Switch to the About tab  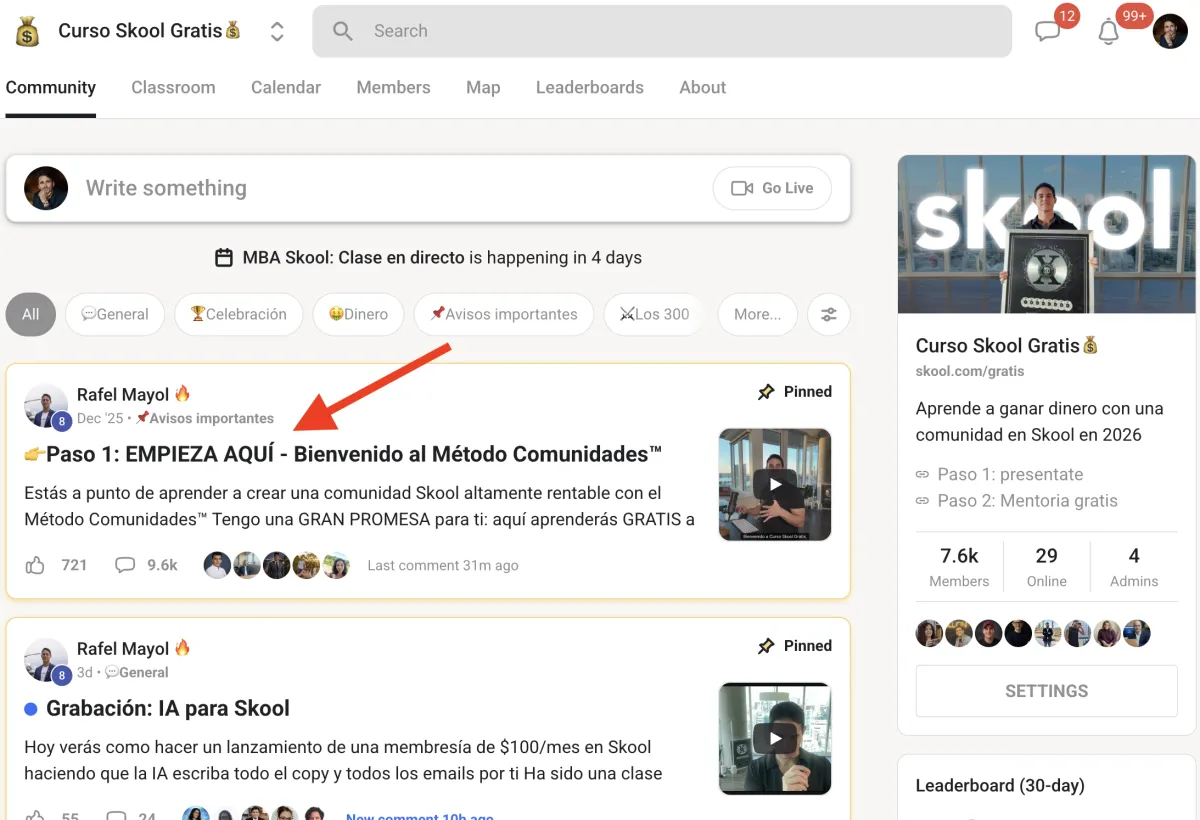703,87
